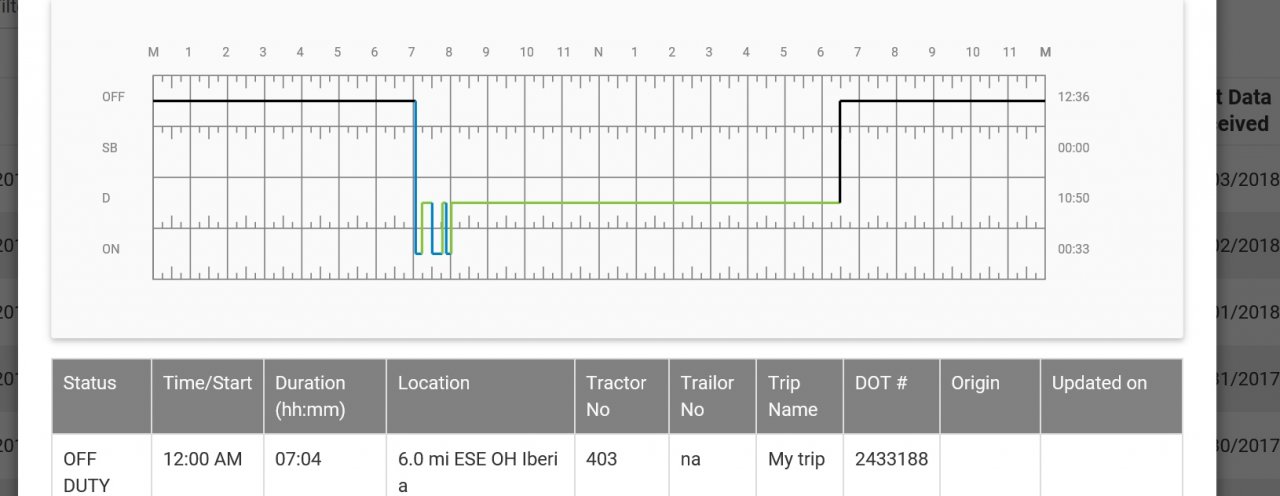Image resolution: width=1280 pixels, height=496 pixels.
Task: Click the D row total 10:50
Action: click(x=1073, y=198)
